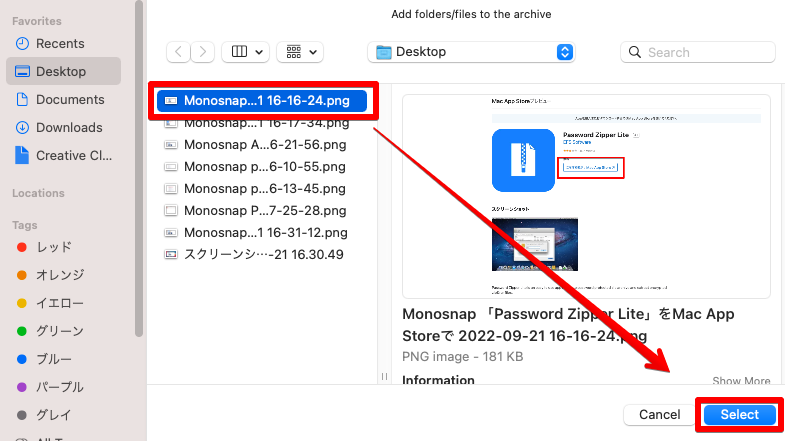Click the Creative Cloud file icon
The height and width of the screenshot is (441, 789).
(22, 155)
